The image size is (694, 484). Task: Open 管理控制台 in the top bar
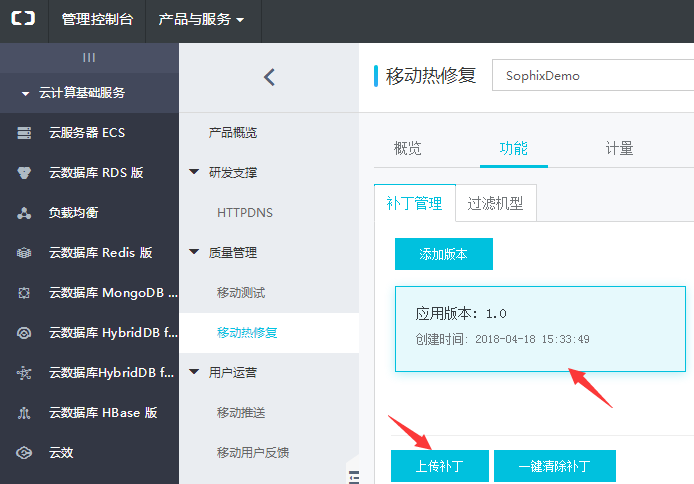[x=97, y=19]
